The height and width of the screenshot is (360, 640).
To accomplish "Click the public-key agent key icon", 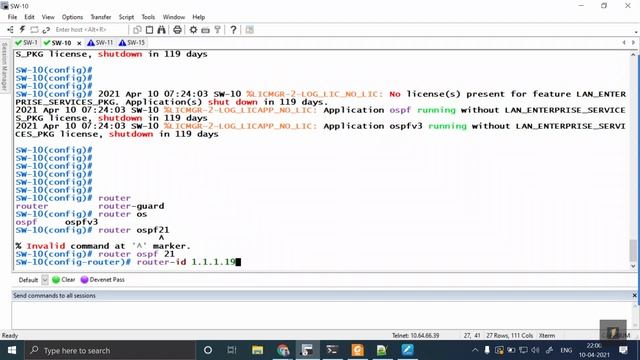I will pyautogui.click(x=218, y=30).
